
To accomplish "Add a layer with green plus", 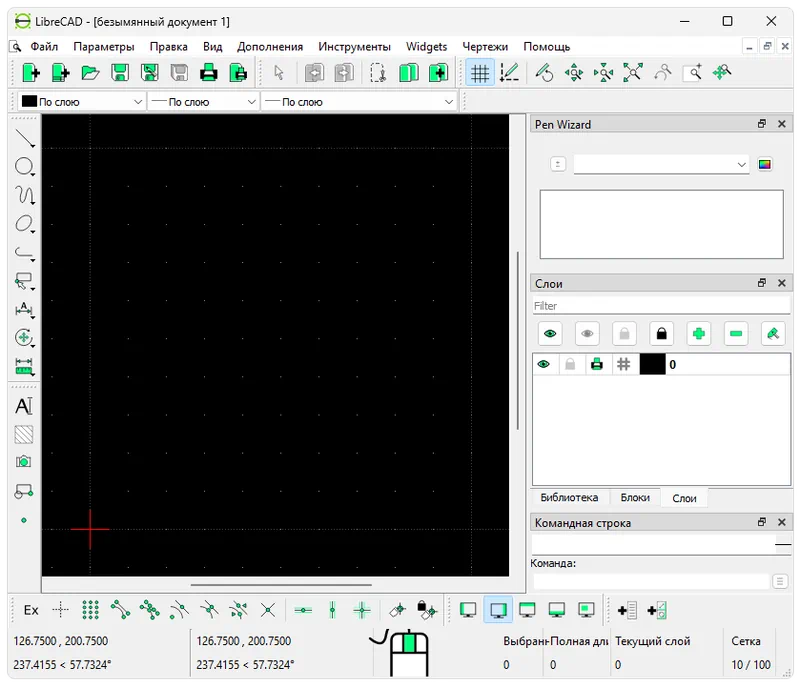I will (x=698, y=334).
